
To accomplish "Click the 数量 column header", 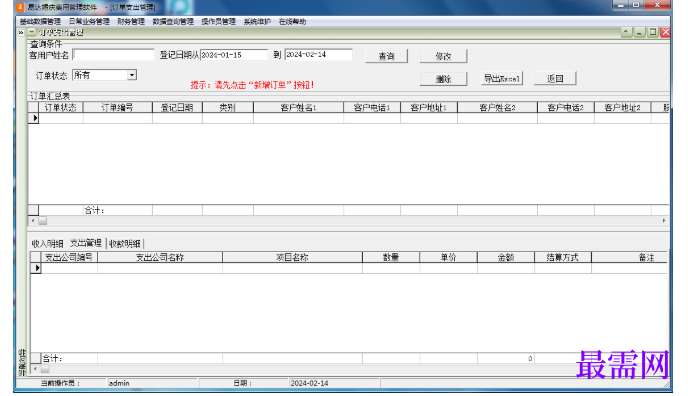I will tap(391, 257).
